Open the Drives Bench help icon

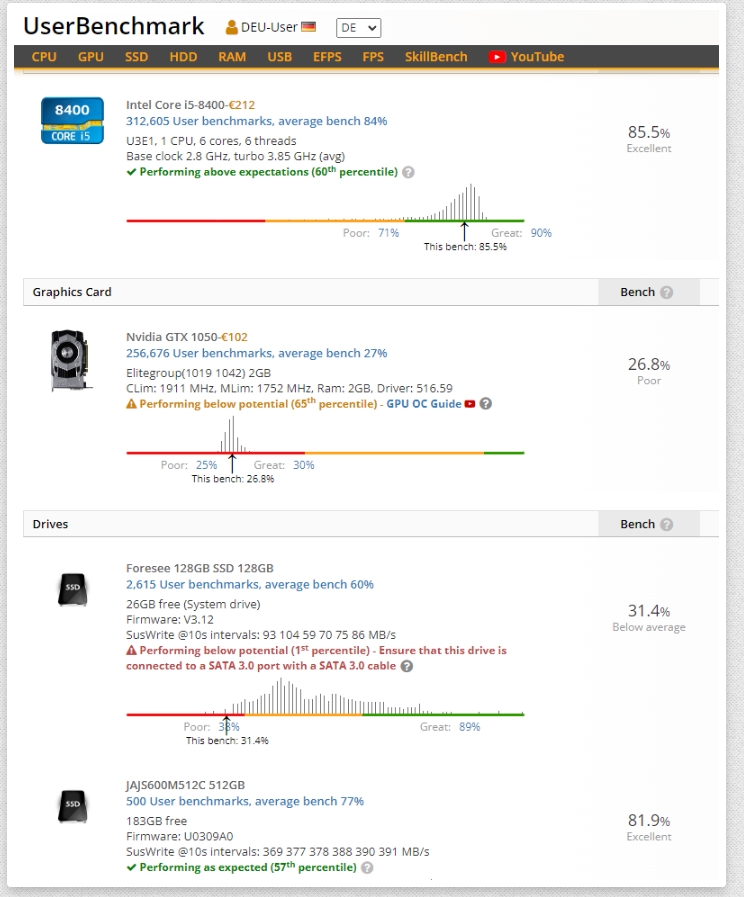coord(667,524)
